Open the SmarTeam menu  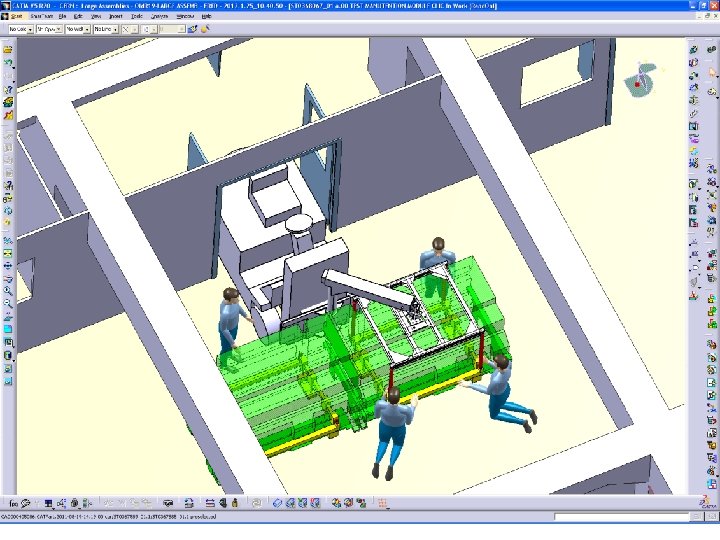41,16
